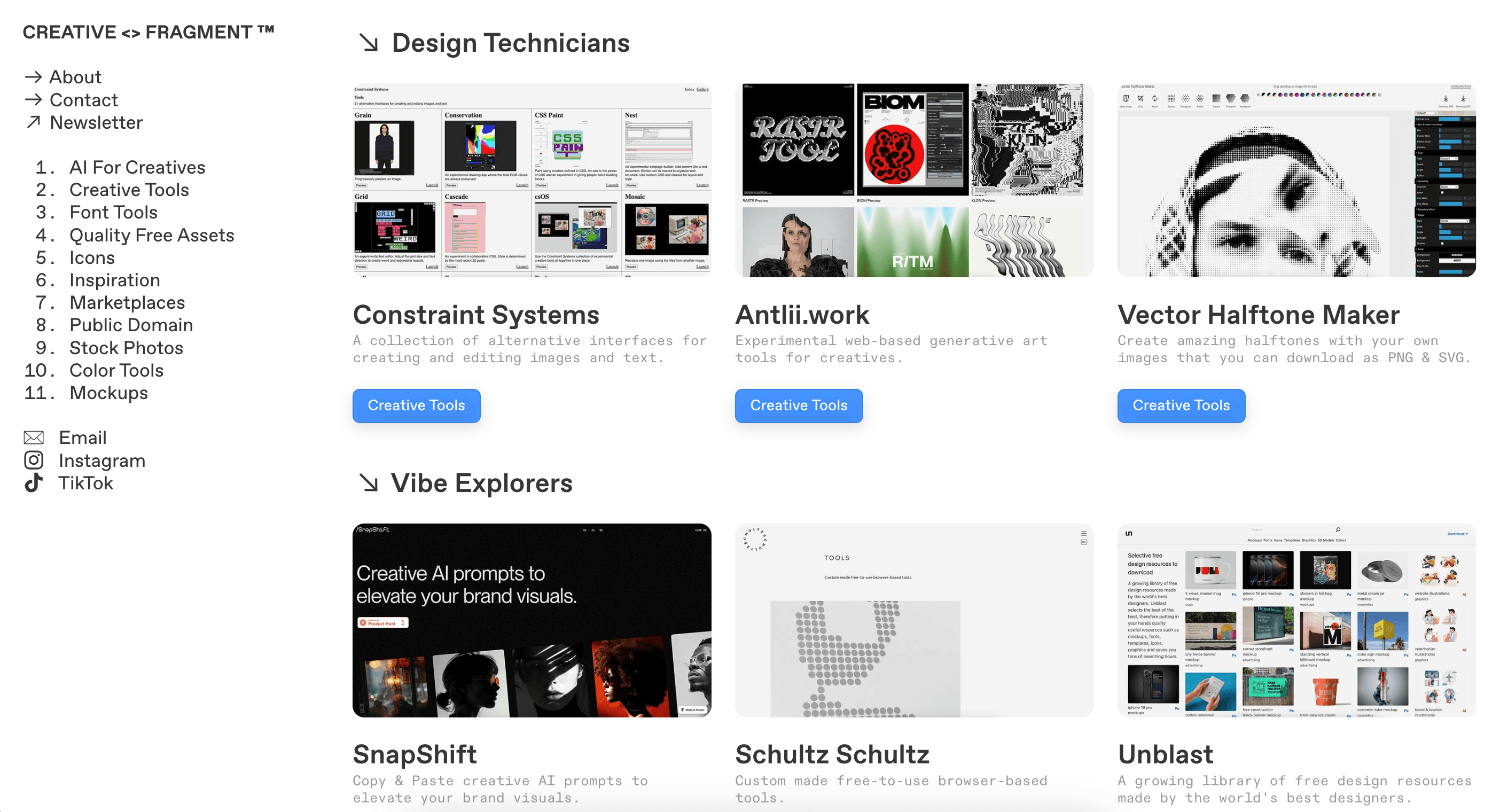Click the arrow icon before Design Technicians

pos(369,43)
